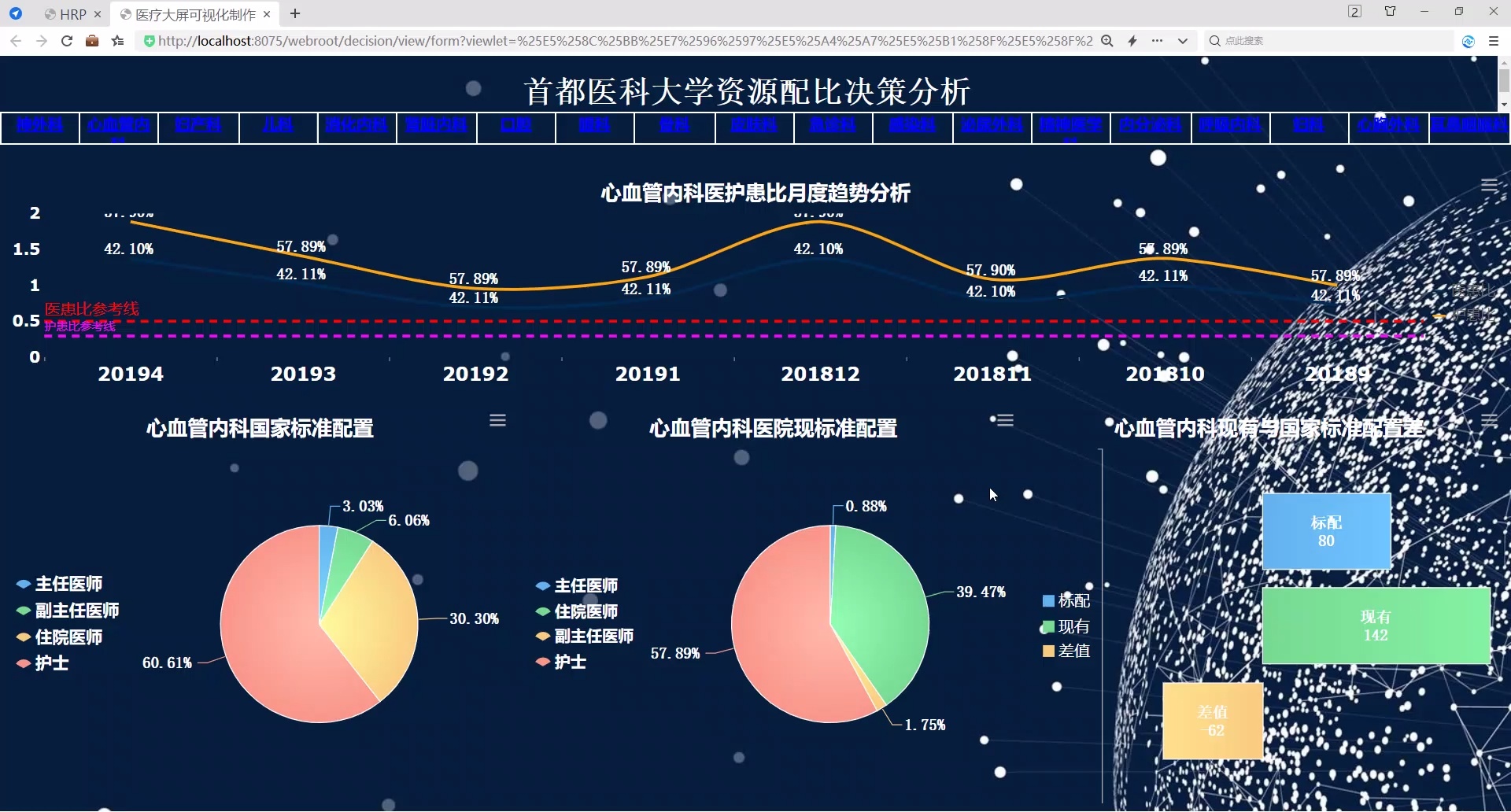
Task: Open the toolbar ... more options menu
Action: pos(1157,41)
